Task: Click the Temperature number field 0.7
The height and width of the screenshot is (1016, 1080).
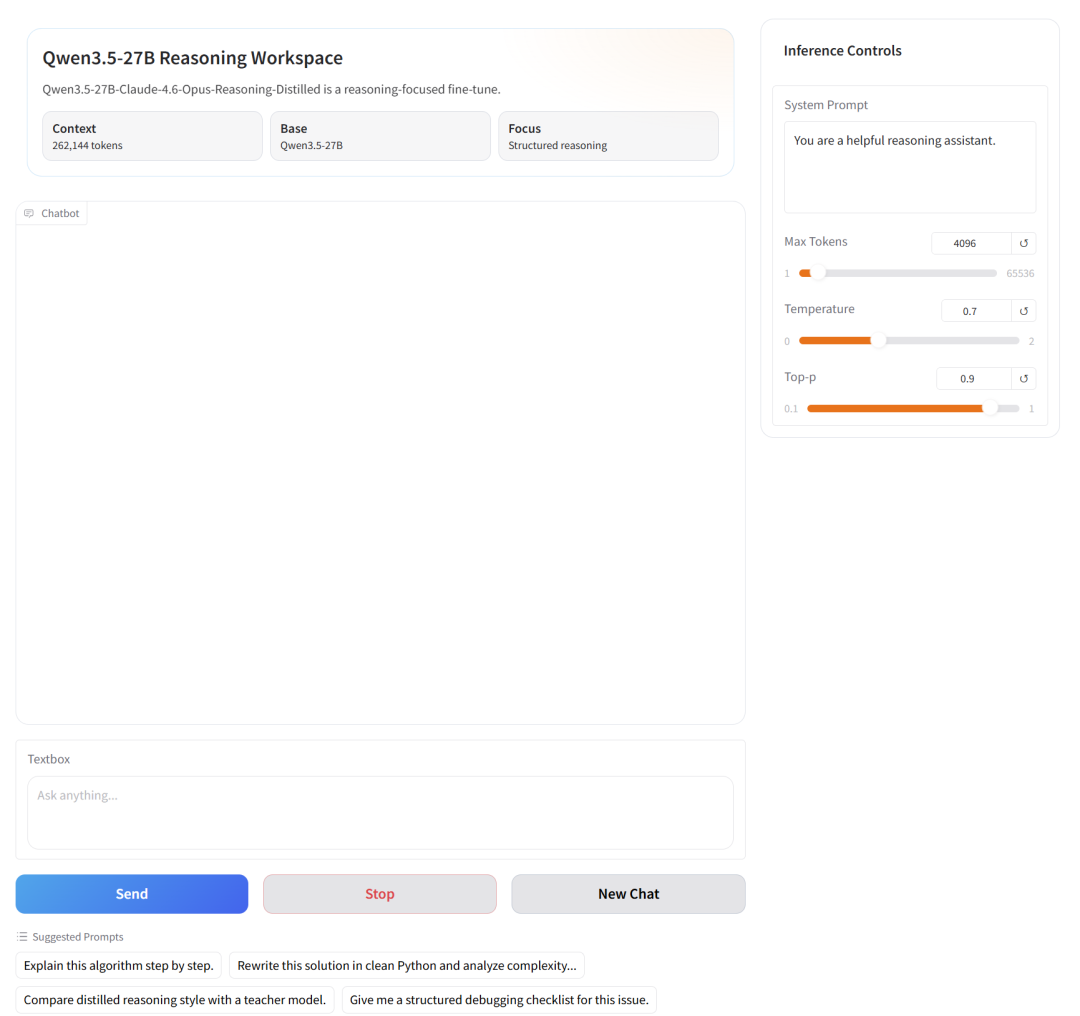Action: 976,311
